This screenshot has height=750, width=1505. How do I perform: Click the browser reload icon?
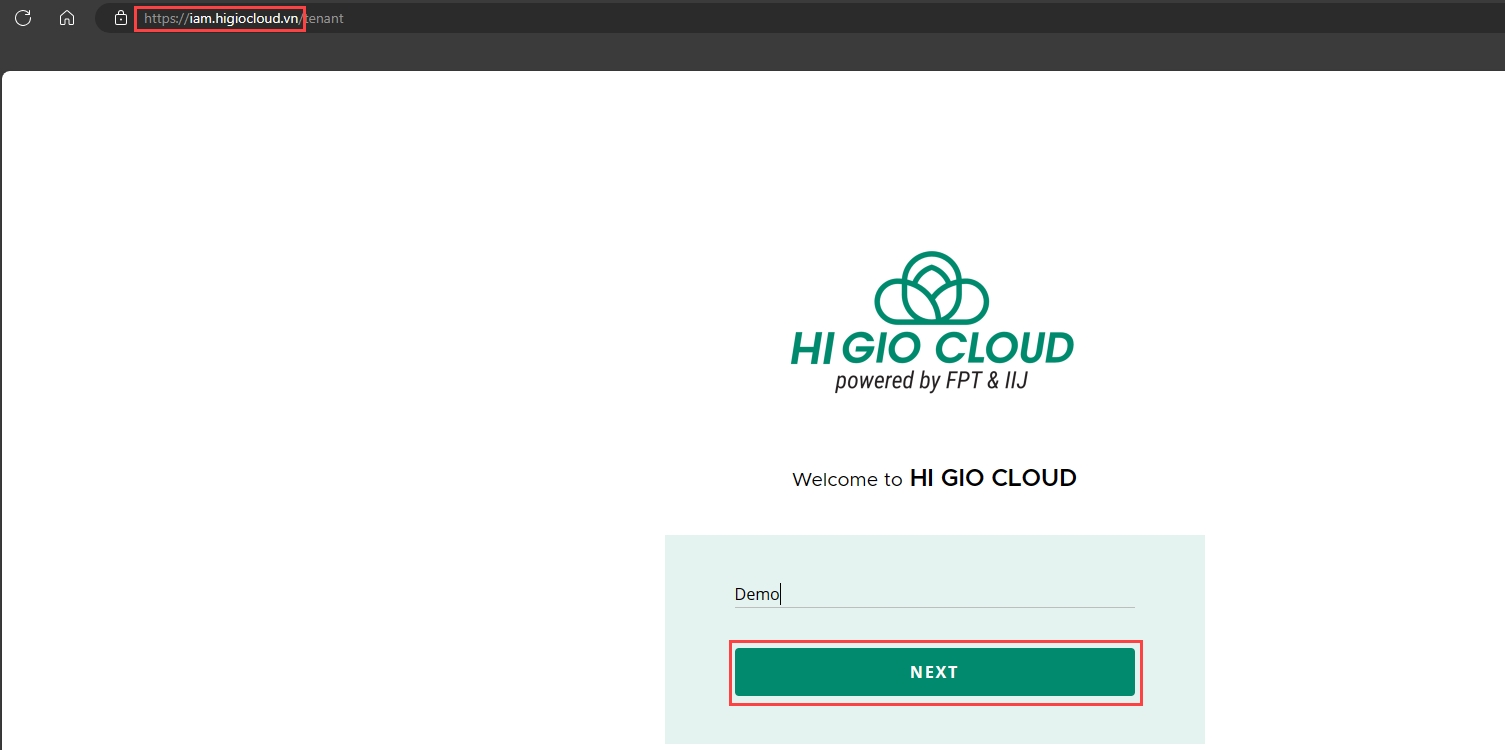click(23, 18)
